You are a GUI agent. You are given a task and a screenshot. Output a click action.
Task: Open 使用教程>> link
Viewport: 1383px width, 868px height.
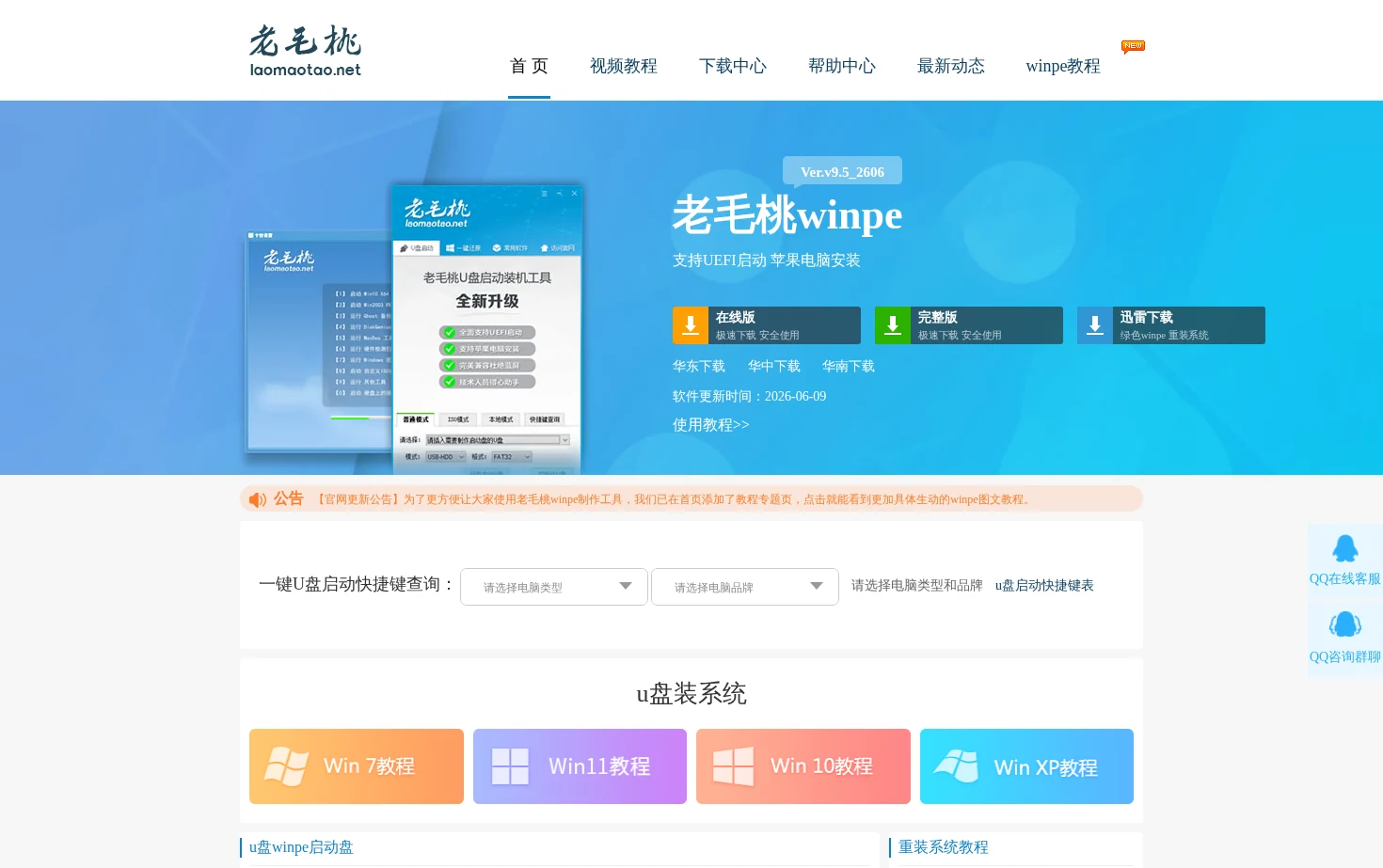coord(711,425)
